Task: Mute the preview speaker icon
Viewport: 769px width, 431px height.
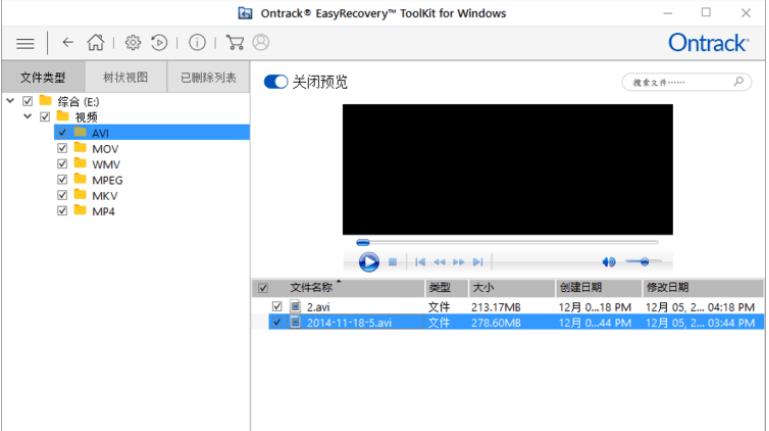Action: click(x=609, y=262)
